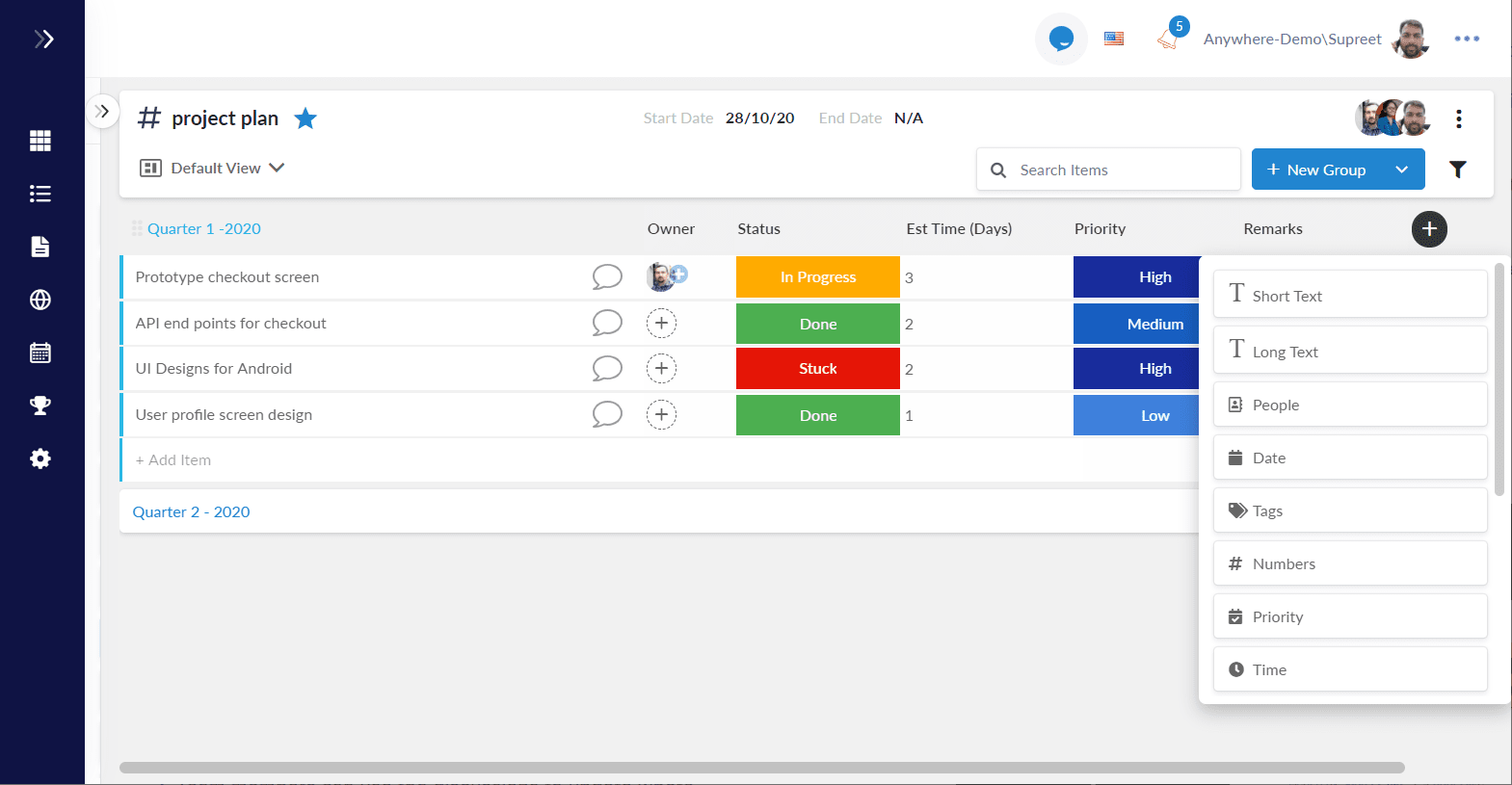The height and width of the screenshot is (785, 1512).
Task: Expand the left sidebar with double chevron
Action: pyautogui.click(x=44, y=39)
